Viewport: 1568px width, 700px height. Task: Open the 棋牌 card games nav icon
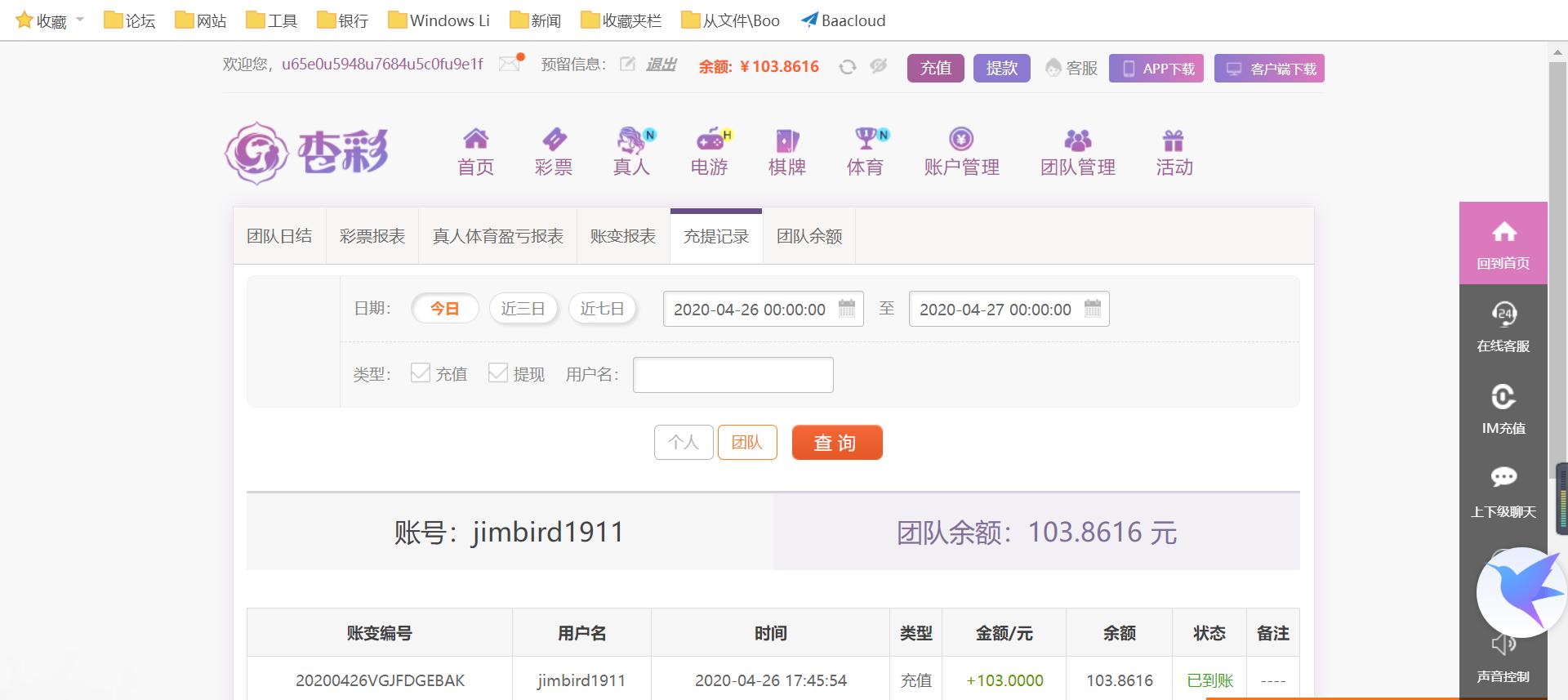[787, 152]
